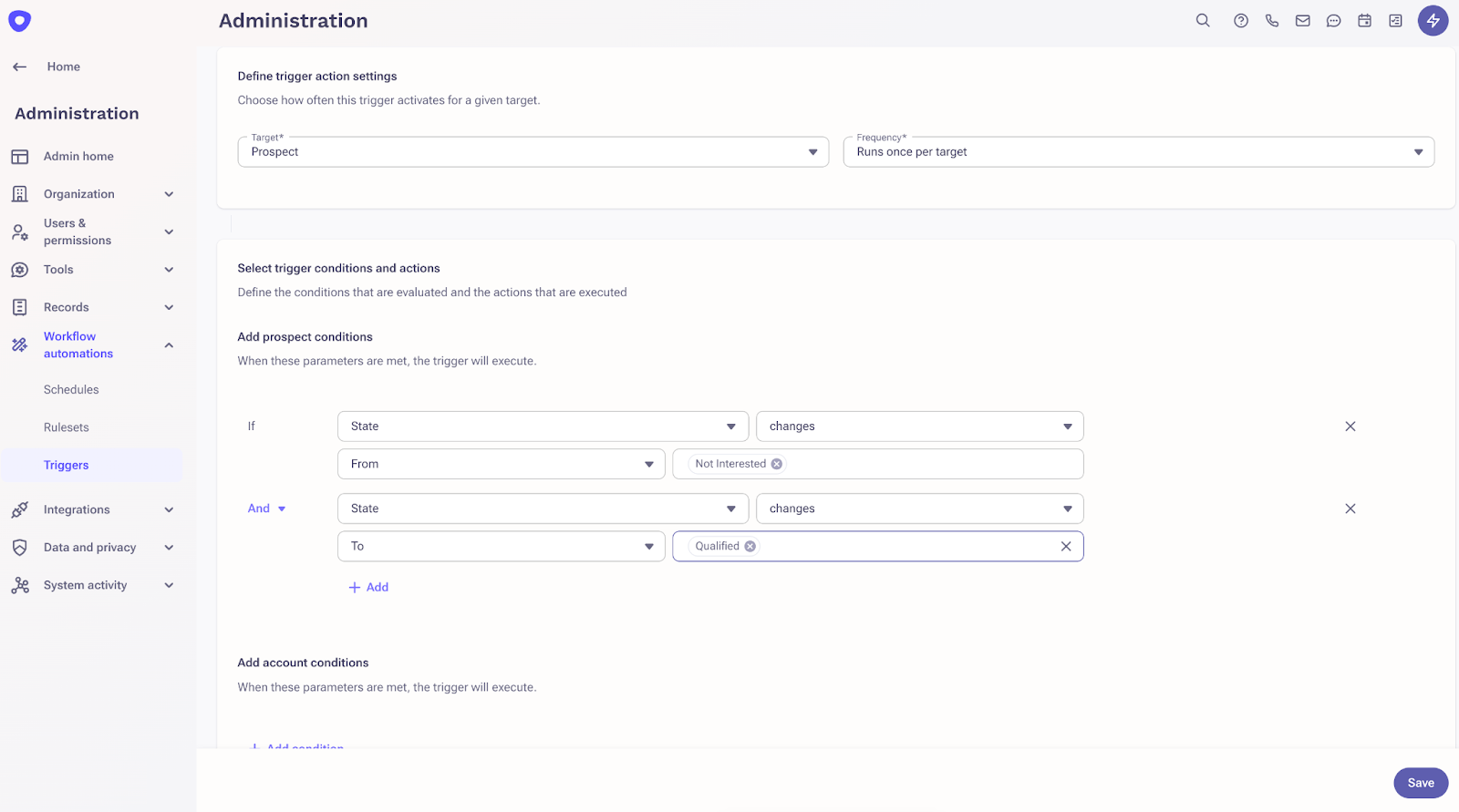Open the calendar icon in the header
The width and height of the screenshot is (1459, 812).
pyautogui.click(x=1365, y=20)
